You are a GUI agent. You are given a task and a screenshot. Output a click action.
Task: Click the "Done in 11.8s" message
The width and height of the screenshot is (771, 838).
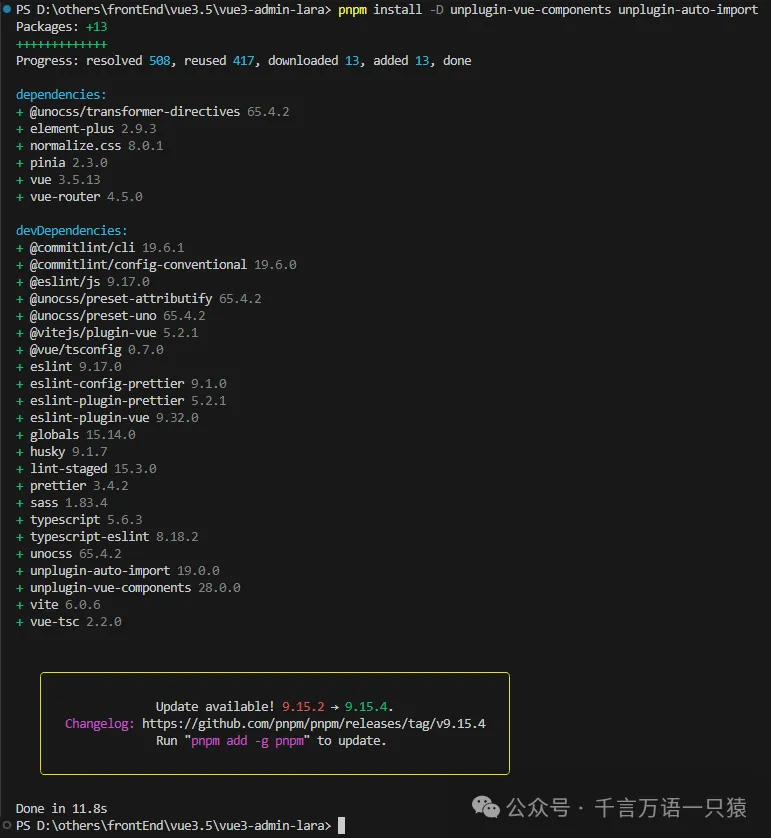click(61, 808)
